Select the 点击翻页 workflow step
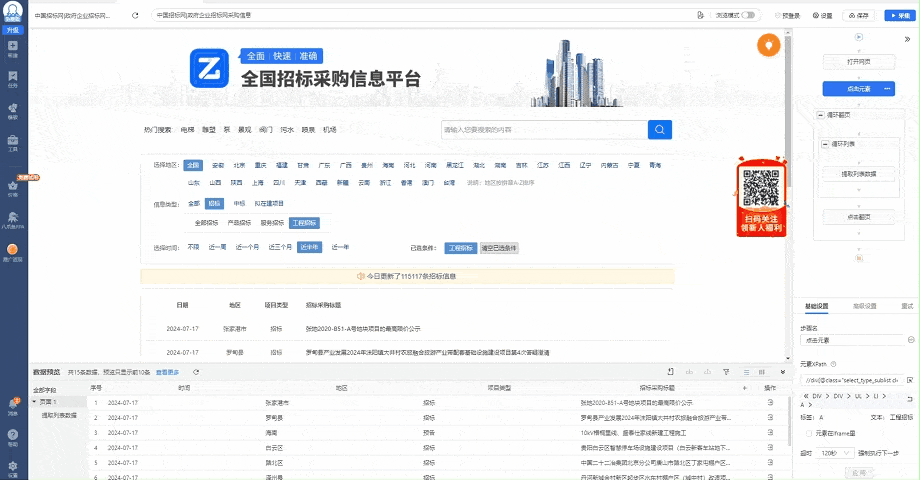 pyautogui.click(x=858, y=217)
